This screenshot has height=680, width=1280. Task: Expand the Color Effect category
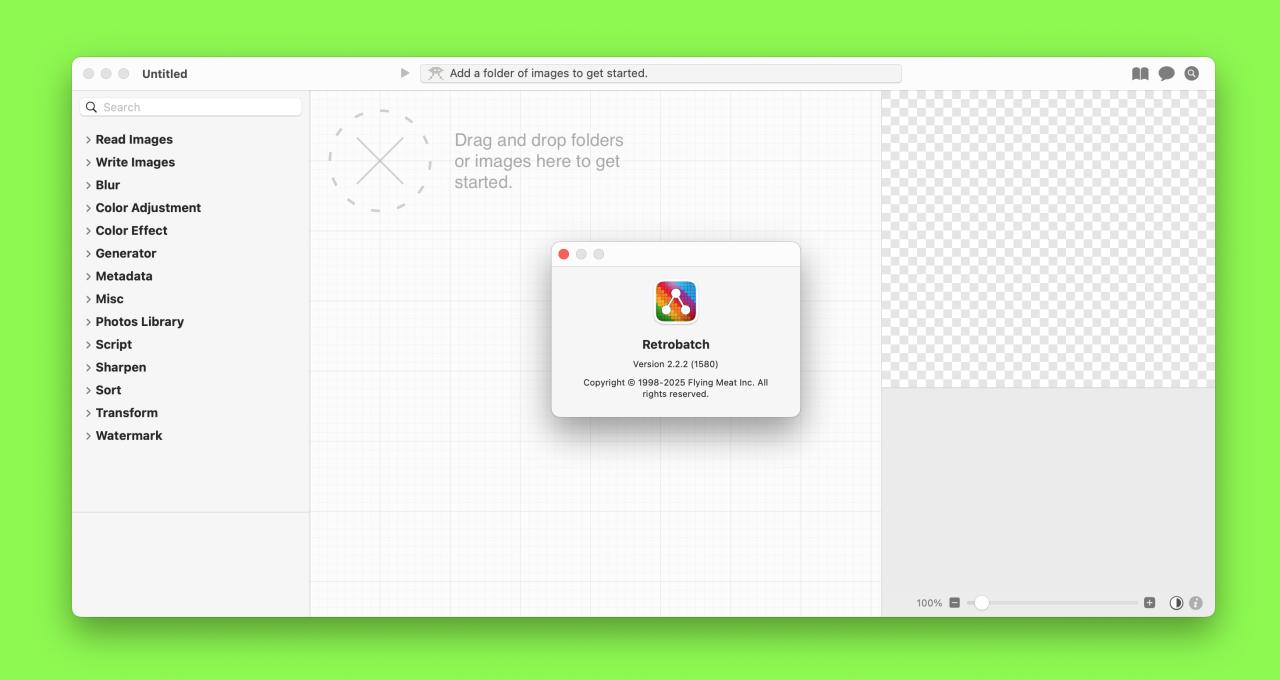88,230
